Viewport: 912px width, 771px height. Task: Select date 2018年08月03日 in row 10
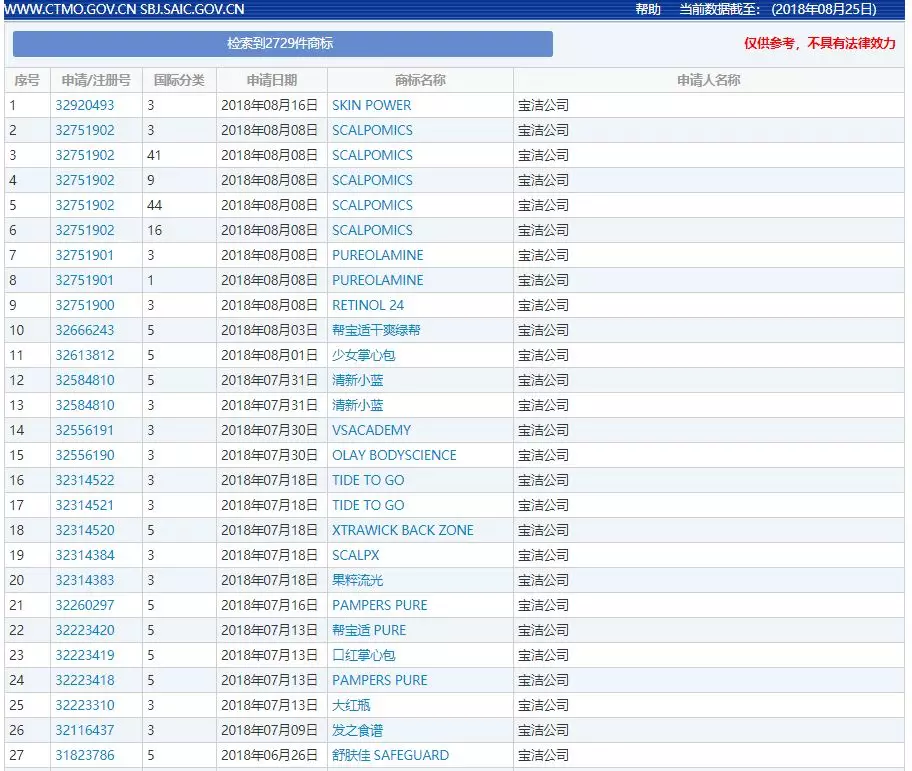point(269,330)
